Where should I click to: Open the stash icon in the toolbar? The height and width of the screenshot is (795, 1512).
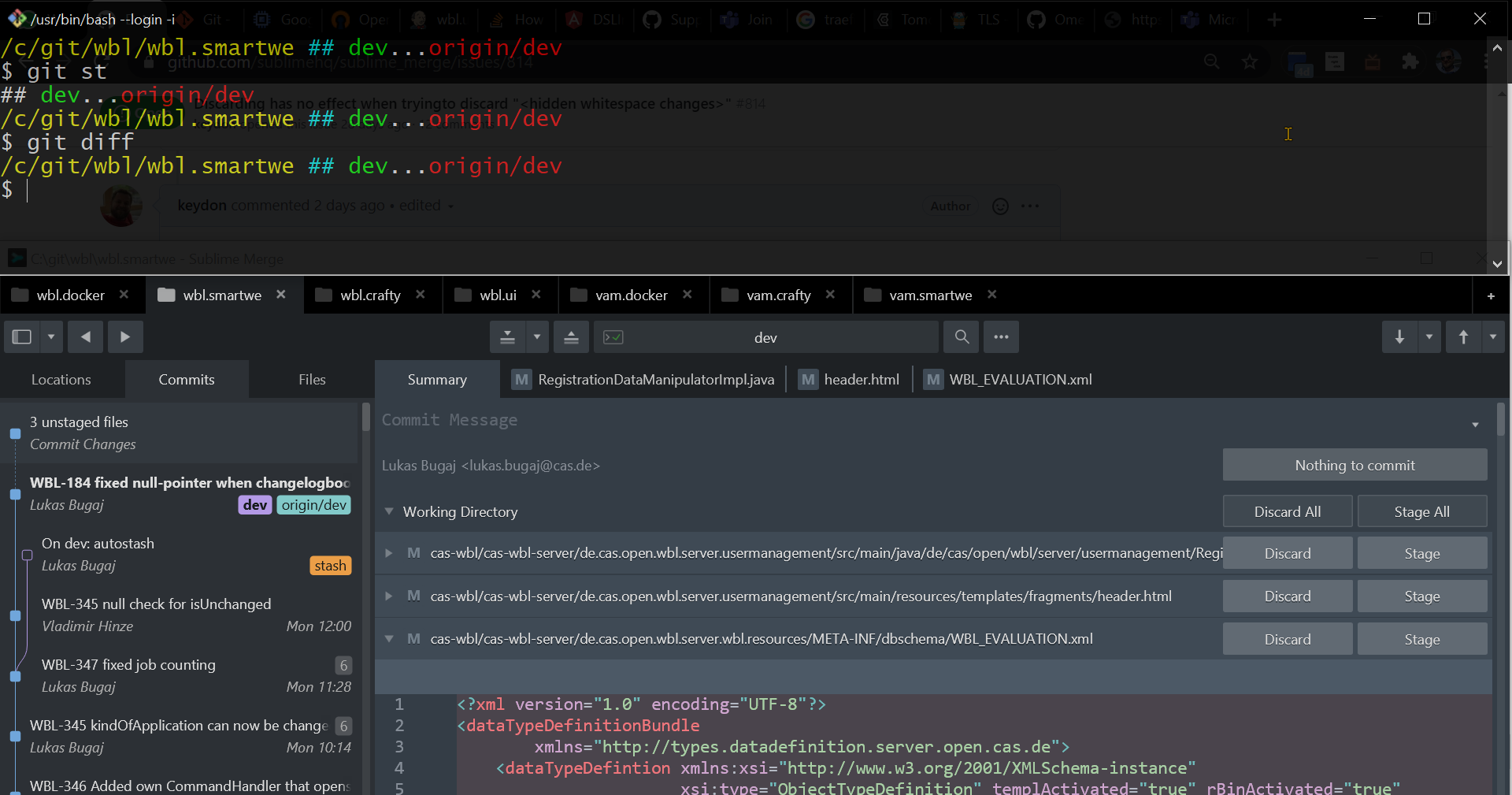[506, 336]
